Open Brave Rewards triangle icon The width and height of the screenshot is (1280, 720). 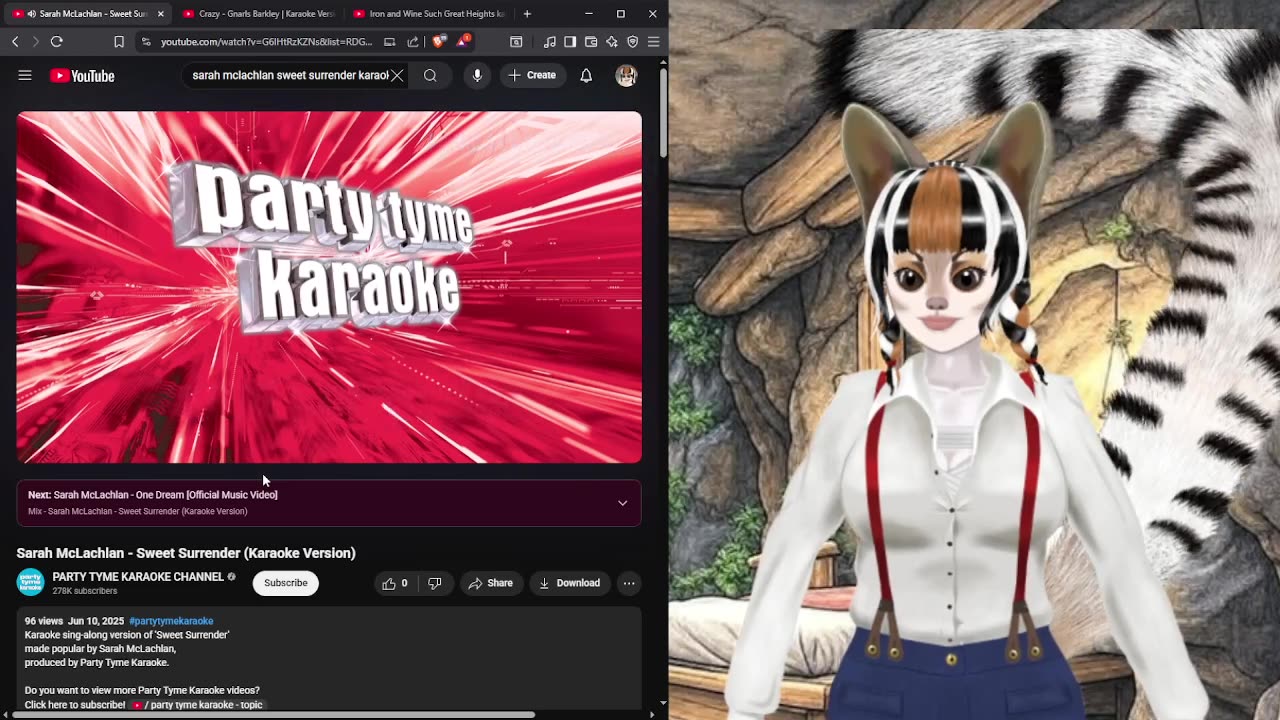coord(463,42)
